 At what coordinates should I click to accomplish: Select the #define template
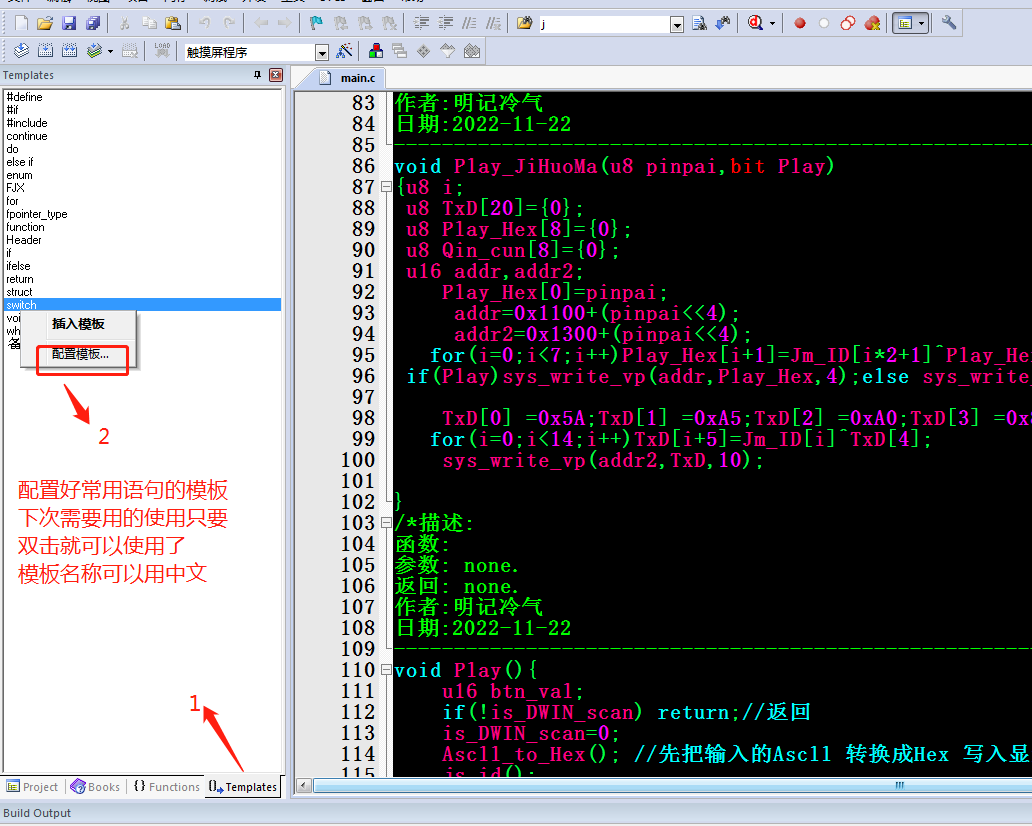pyautogui.click(x=24, y=97)
